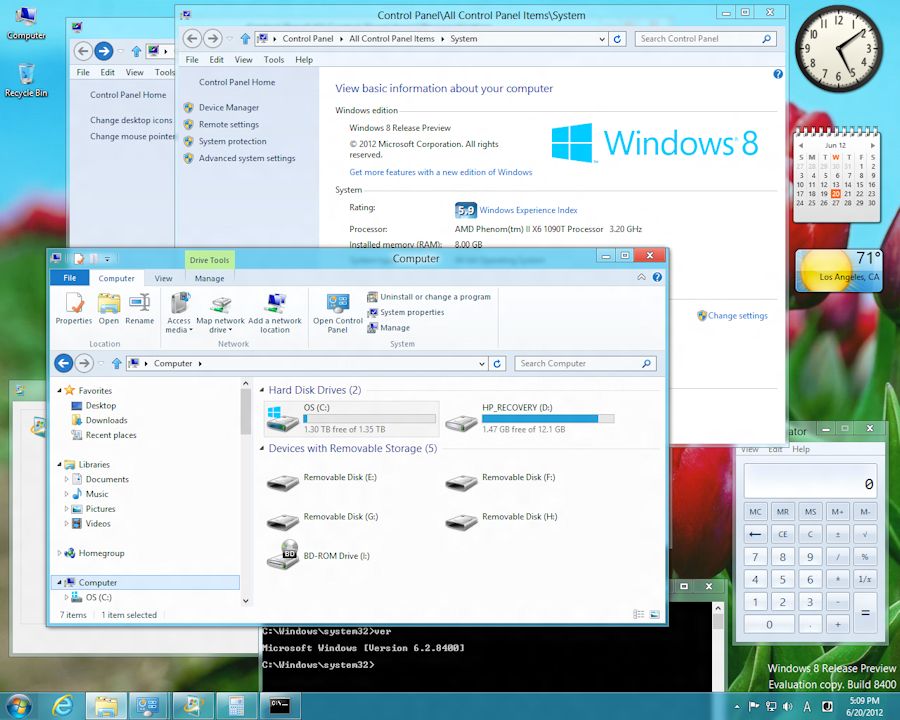Click the 7 key in Calculator

755,556
